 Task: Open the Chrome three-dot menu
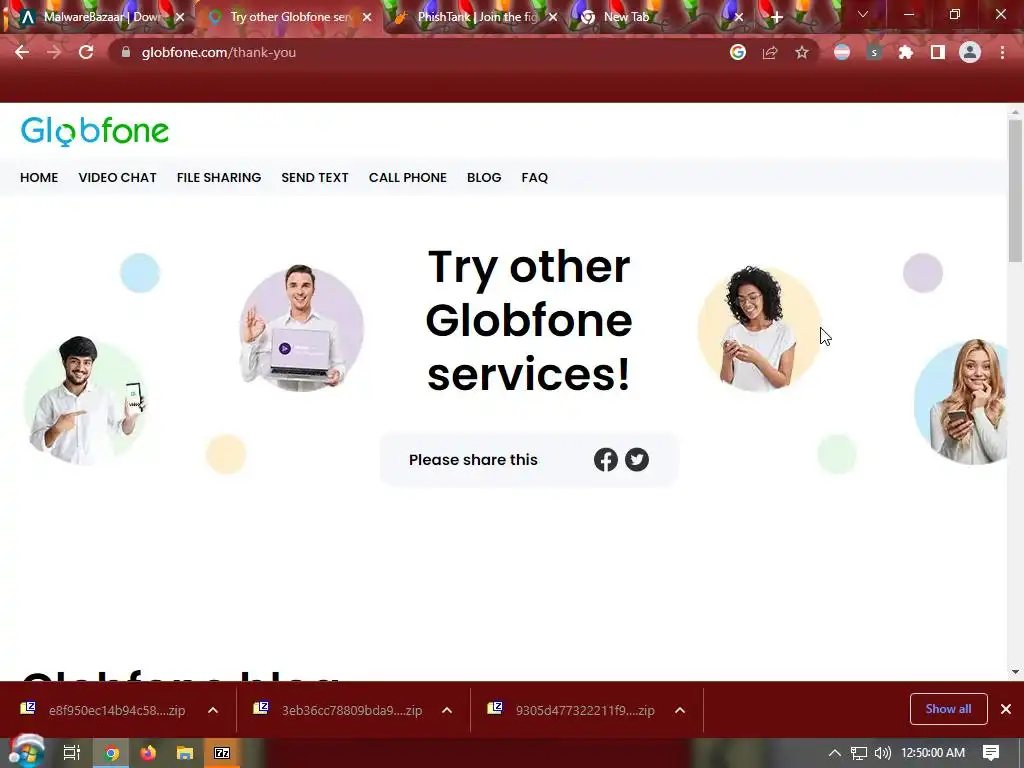[x=1002, y=52]
